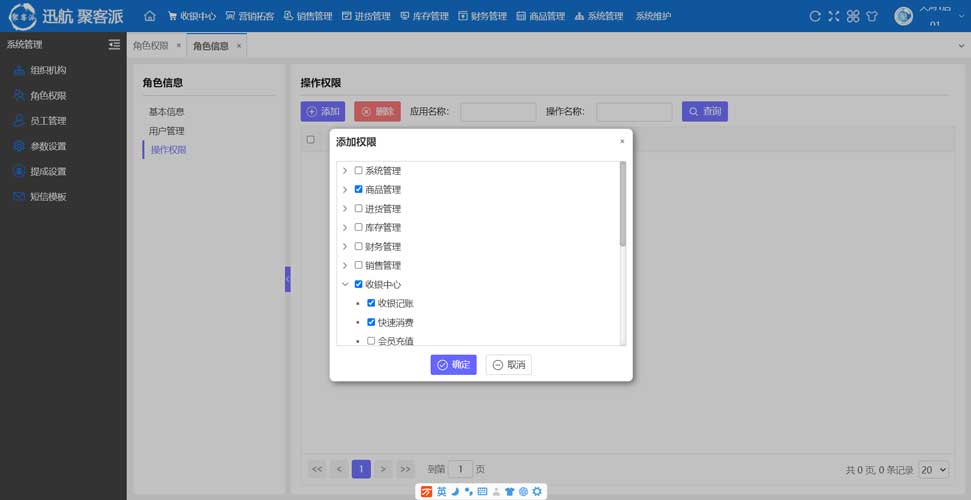Click the 查询 search button

(x=705, y=112)
